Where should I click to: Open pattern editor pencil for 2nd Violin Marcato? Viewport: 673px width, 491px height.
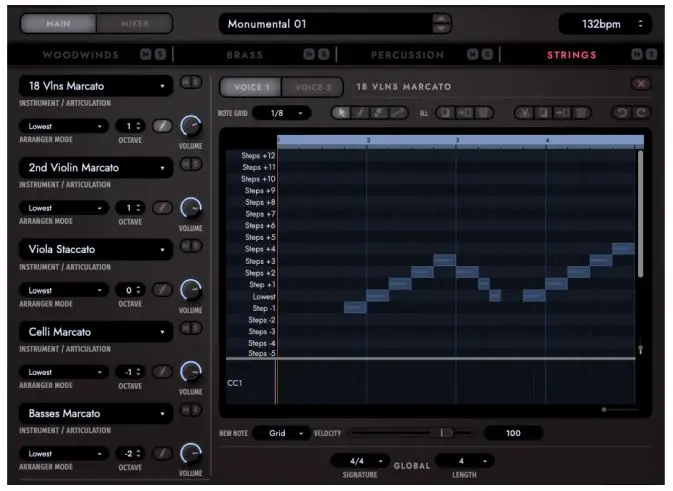pyautogui.click(x=162, y=208)
